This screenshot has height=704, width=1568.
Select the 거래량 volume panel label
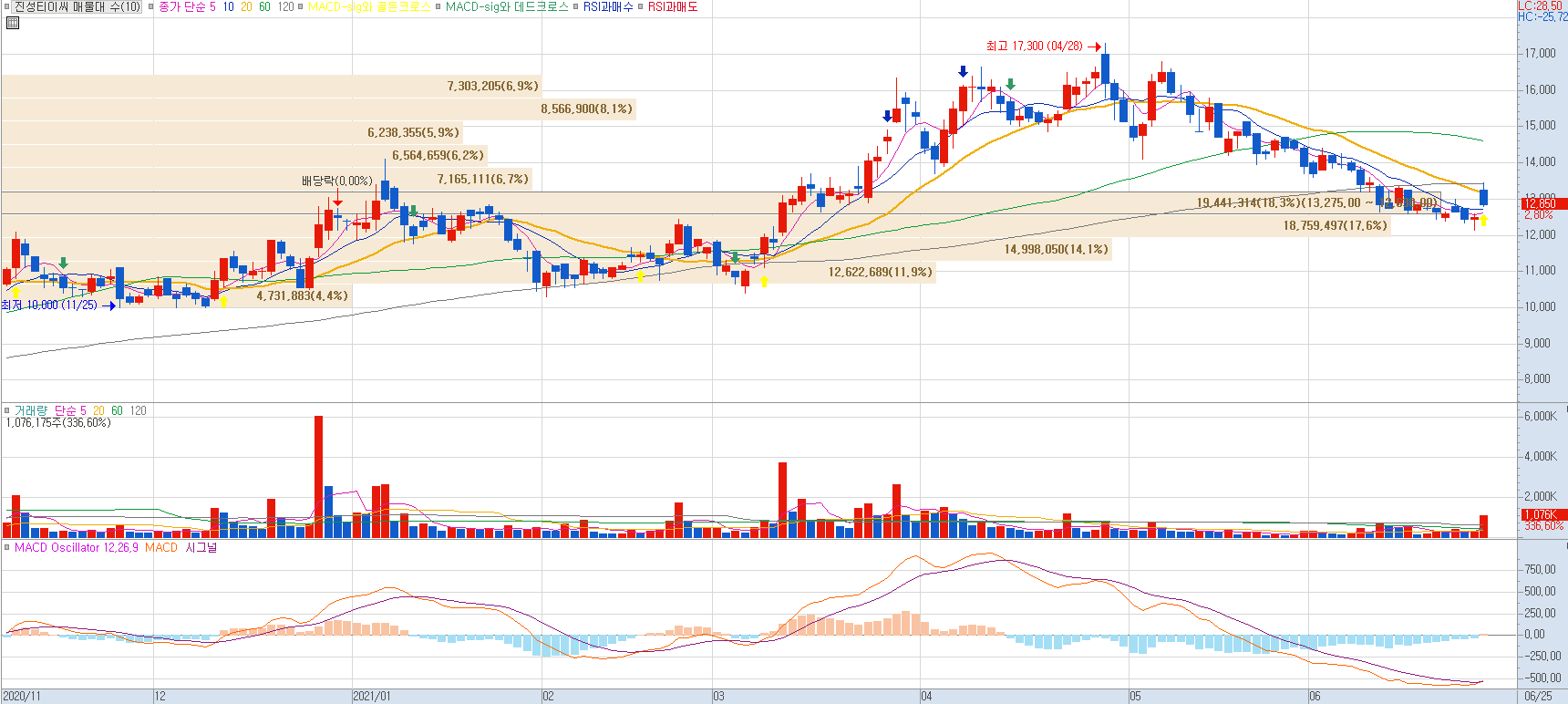pos(31,410)
